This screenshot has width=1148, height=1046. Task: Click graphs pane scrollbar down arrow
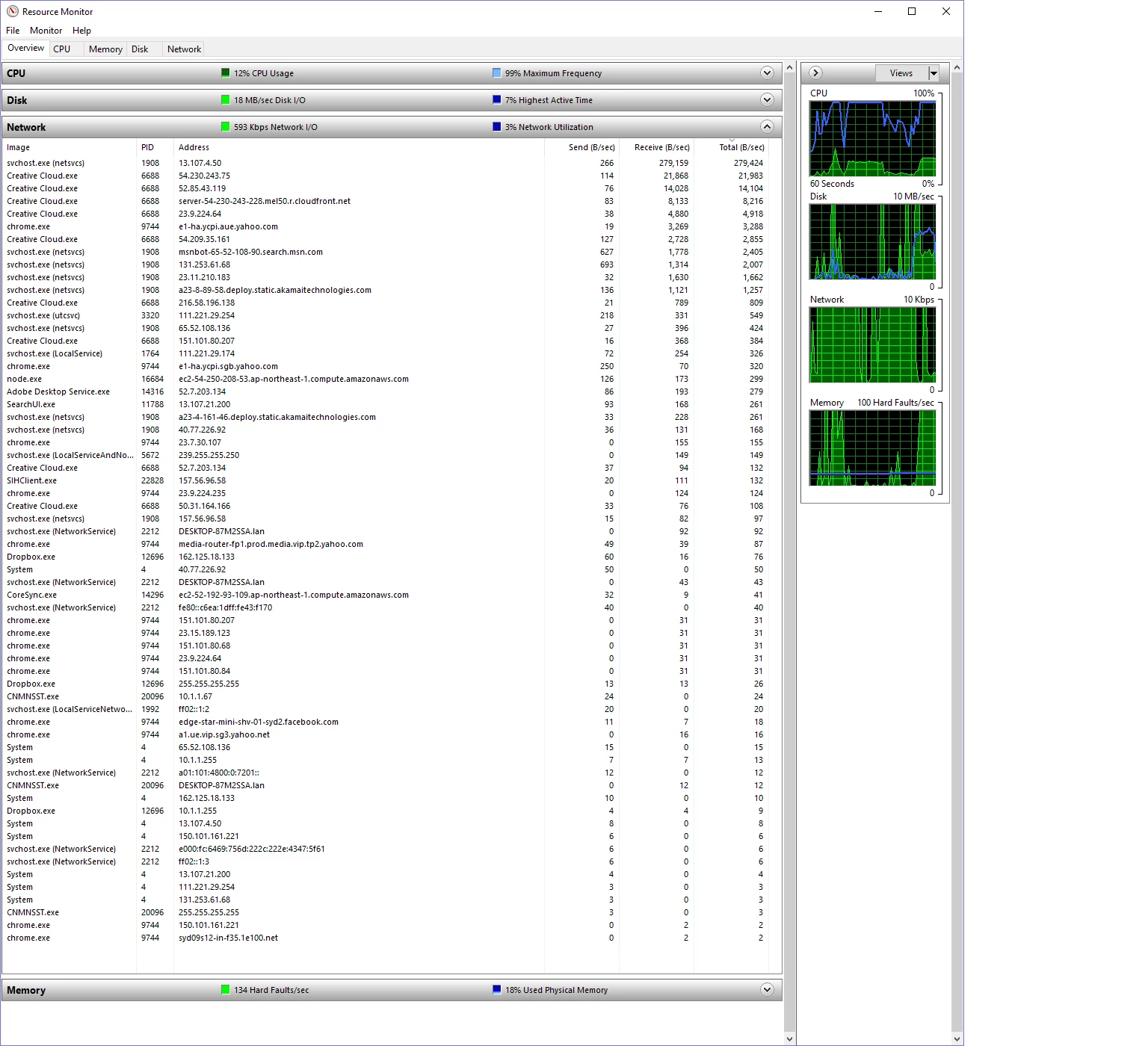(x=957, y=1039)
